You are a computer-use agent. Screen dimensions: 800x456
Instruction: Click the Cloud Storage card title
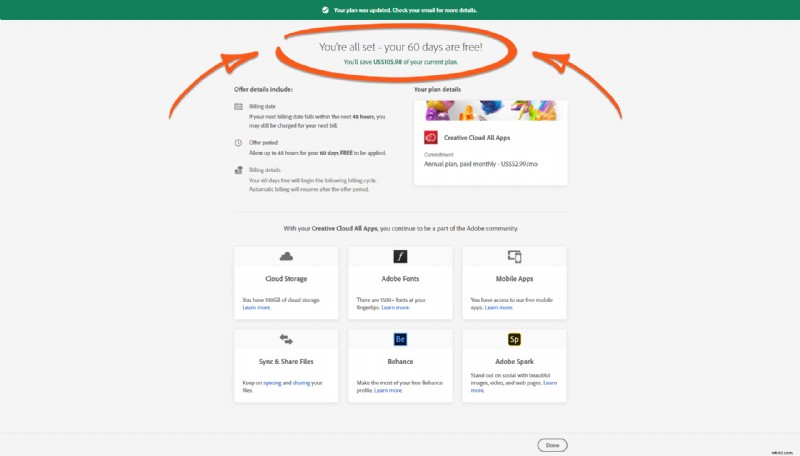tap(286, 278)
